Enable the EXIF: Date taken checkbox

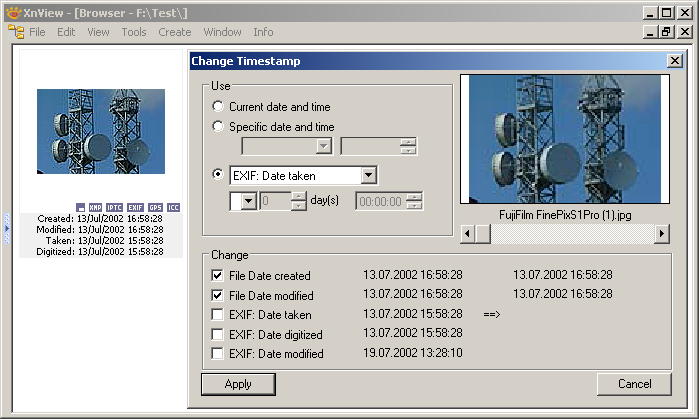click(218, 315)
